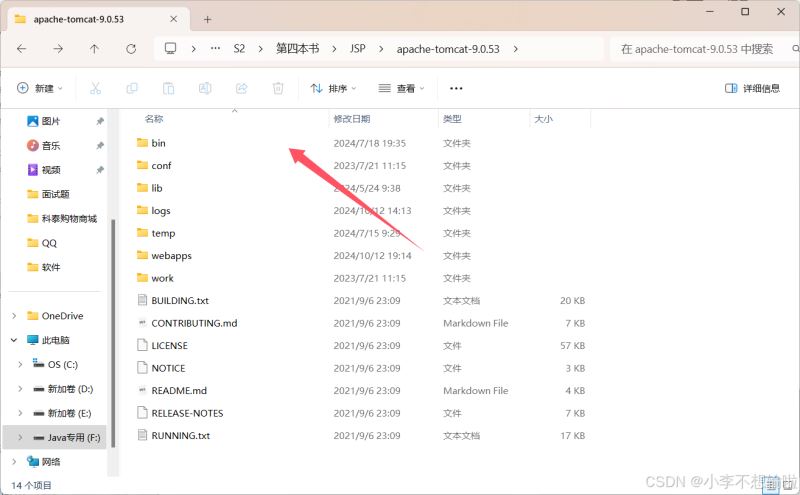Expand the OS (C:) drive node

tap(20, 364)
